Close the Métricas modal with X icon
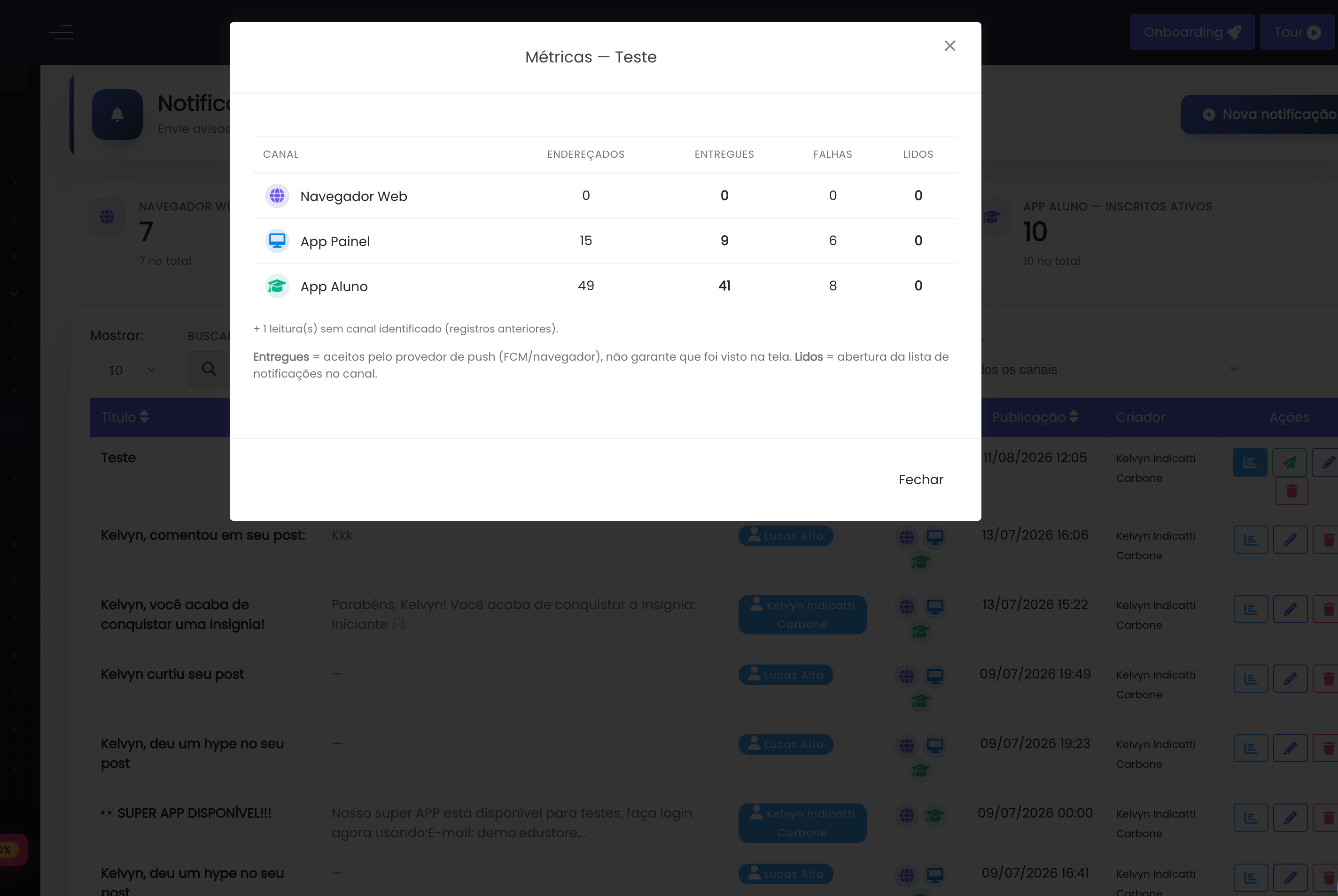Screen dimensions: 1338x896 [950, 46]
